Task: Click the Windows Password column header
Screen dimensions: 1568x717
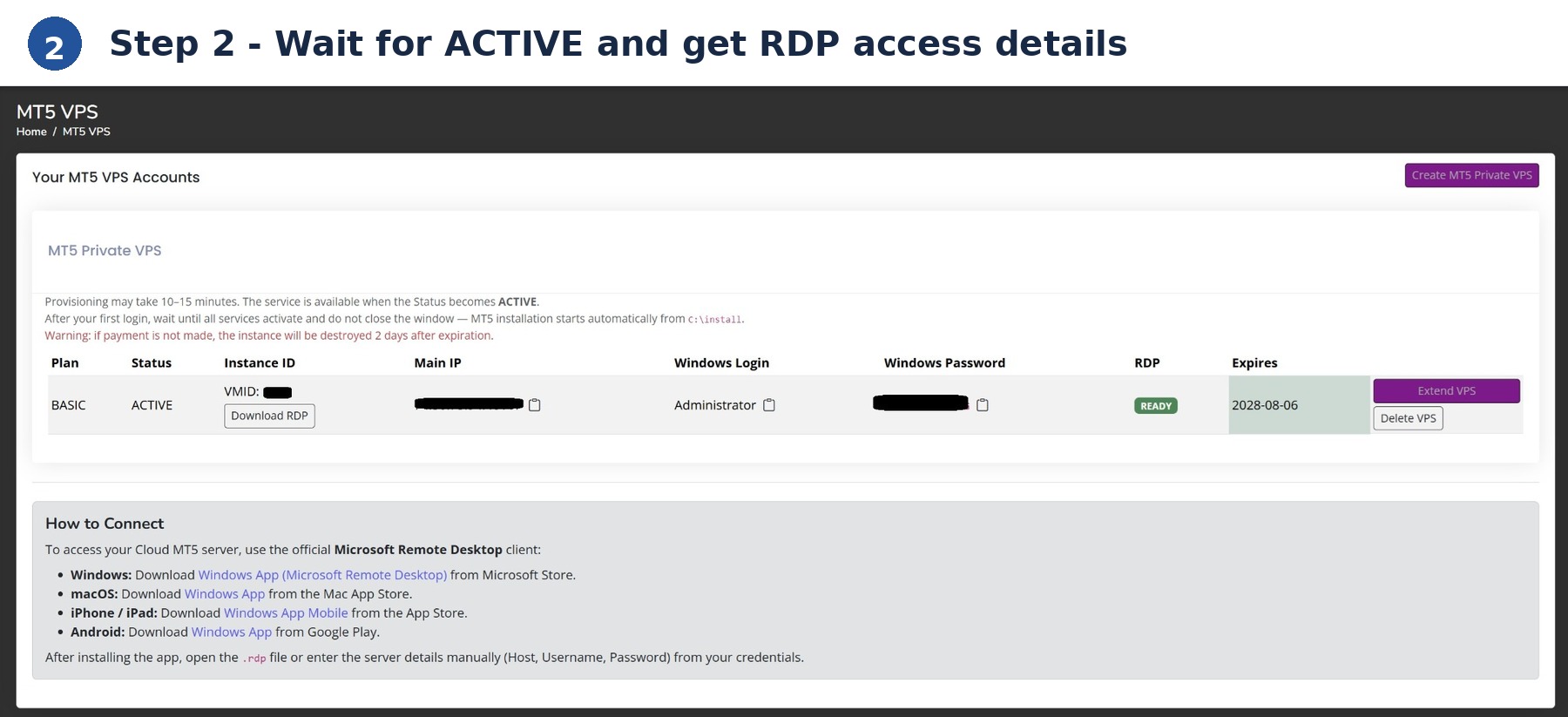Action: tap(944, 363)
